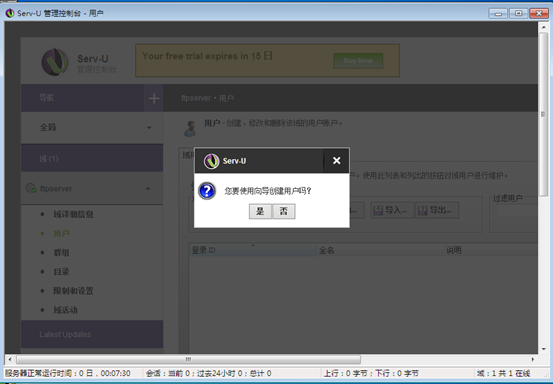This screenshot has width=553, height=384.
Task: Click the 上行 0 字节 status entry
Action: tap(371, 373)
